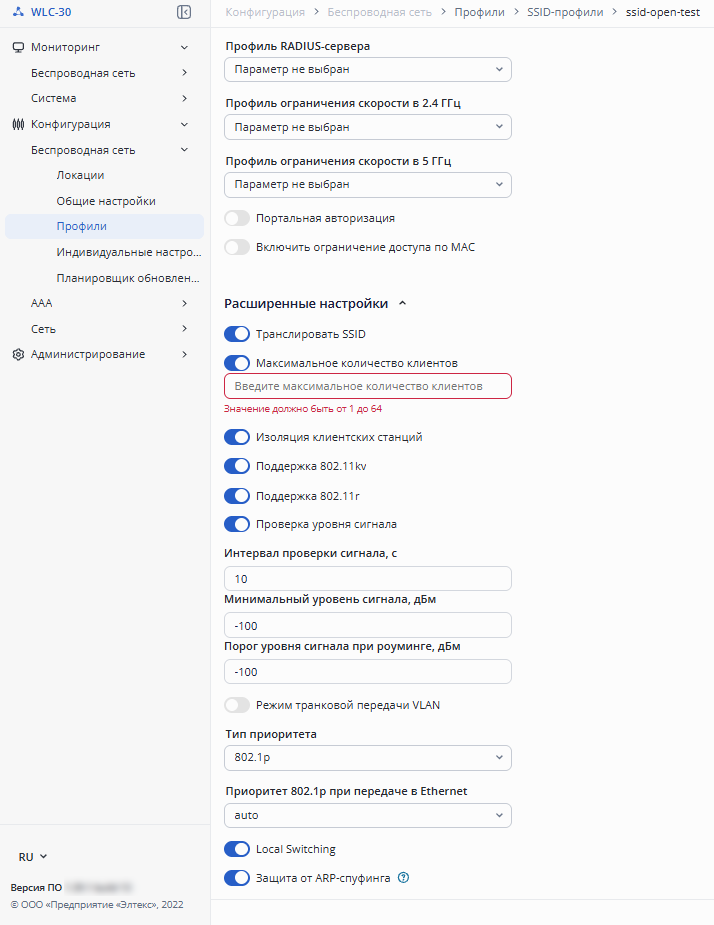Turn off the Local Switching toggle
The width and height of the screenshot is (714, 925).
[x=237, y=849]
